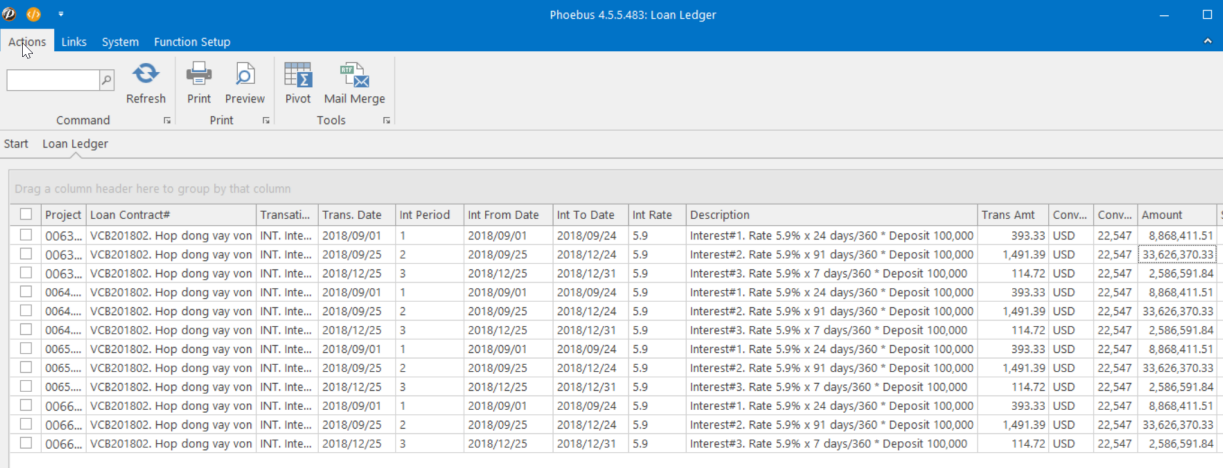Image resolution: width=1223 pixels, height=468 pixels.
Task: Check the first row's checkbox in the ledger
Action: pos(26,235)
